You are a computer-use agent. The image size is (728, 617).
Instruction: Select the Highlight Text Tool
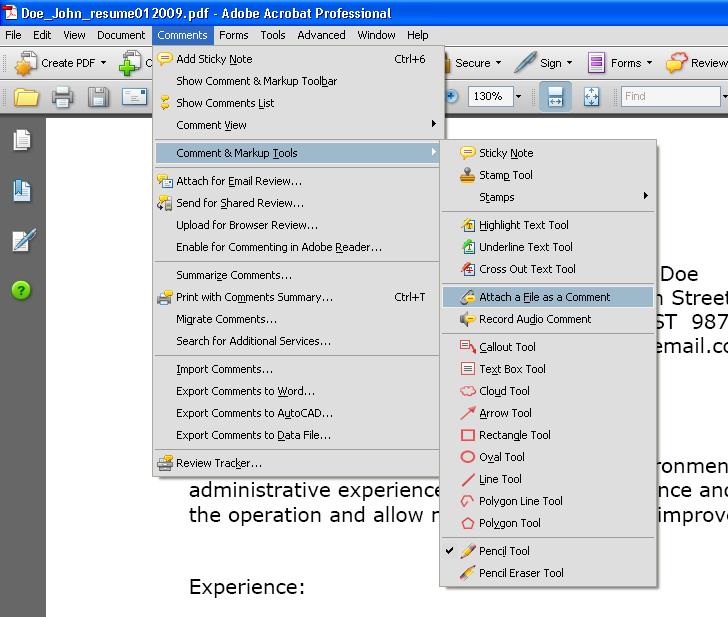(548, 225)
